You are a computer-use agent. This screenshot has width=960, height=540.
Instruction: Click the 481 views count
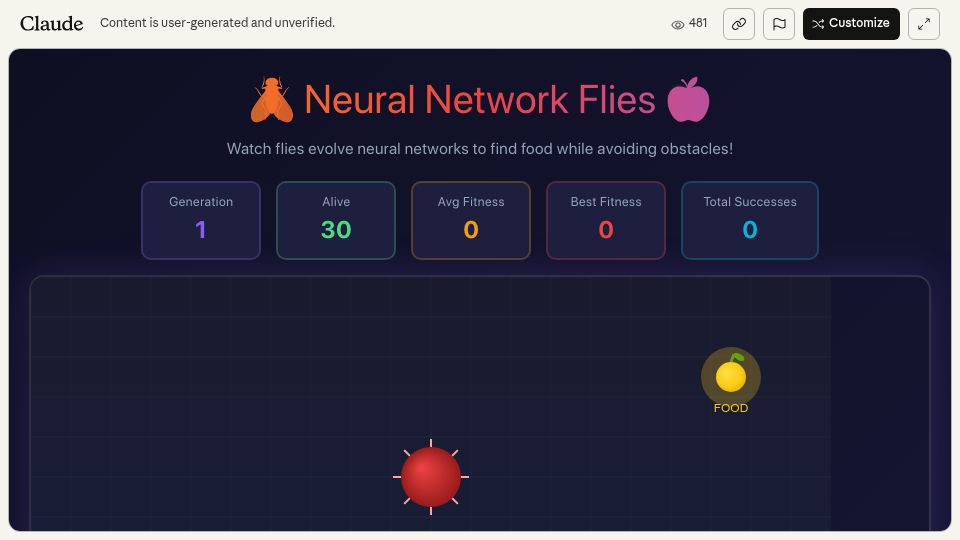click(x=698, y=23)
